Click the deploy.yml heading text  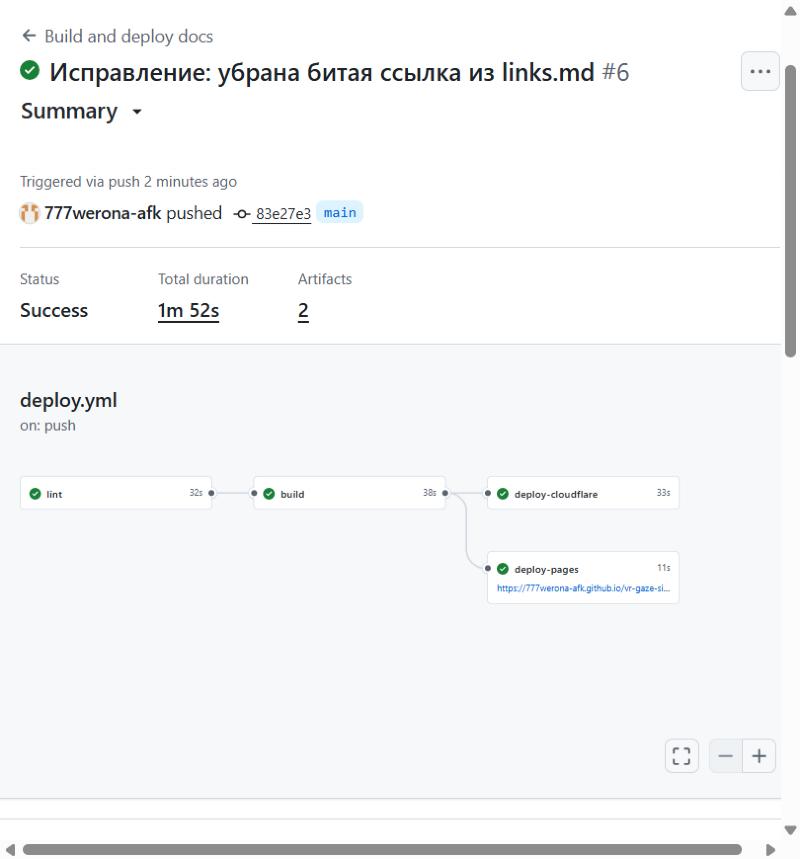(68, 400)
